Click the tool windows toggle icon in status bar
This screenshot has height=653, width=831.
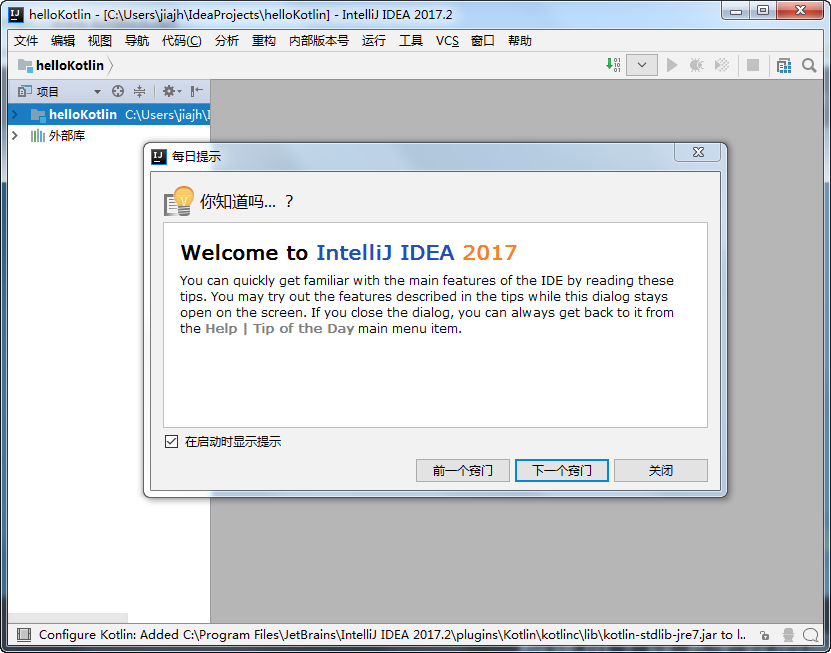(x=23, y=634)
